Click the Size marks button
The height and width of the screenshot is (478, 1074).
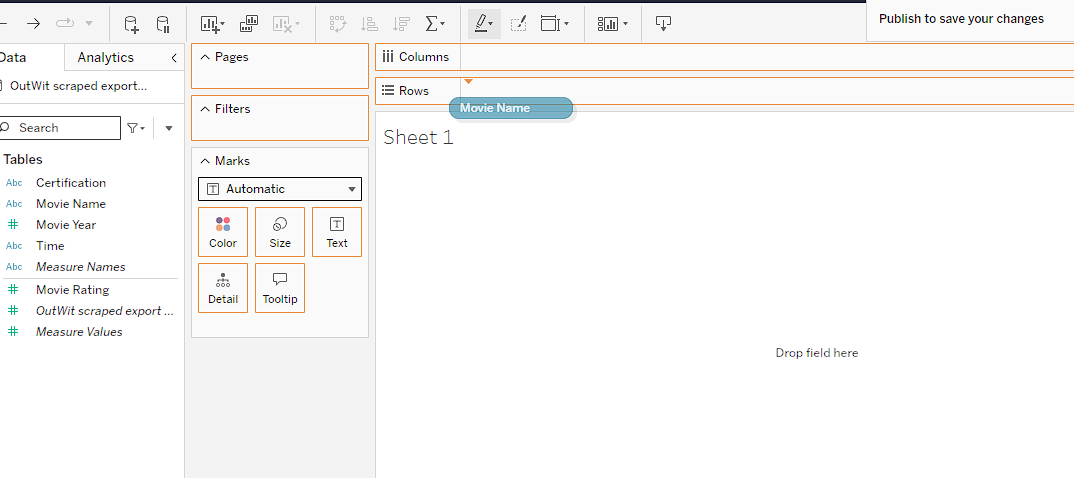tap(280, 232)
